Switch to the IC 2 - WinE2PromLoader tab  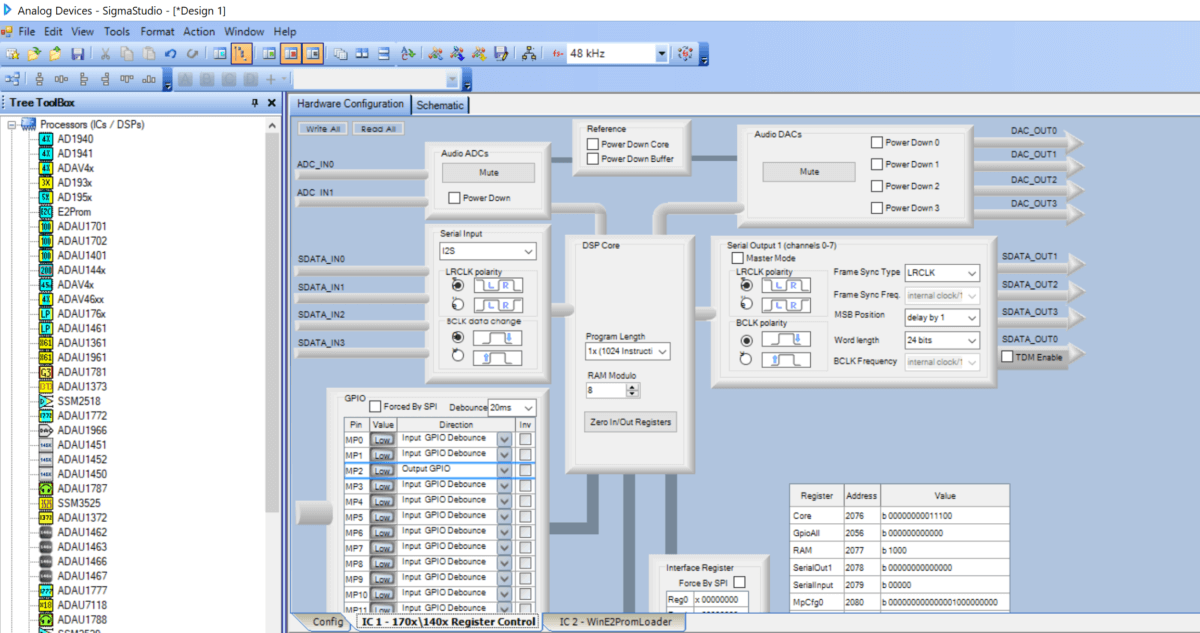[x=616, y=622]
